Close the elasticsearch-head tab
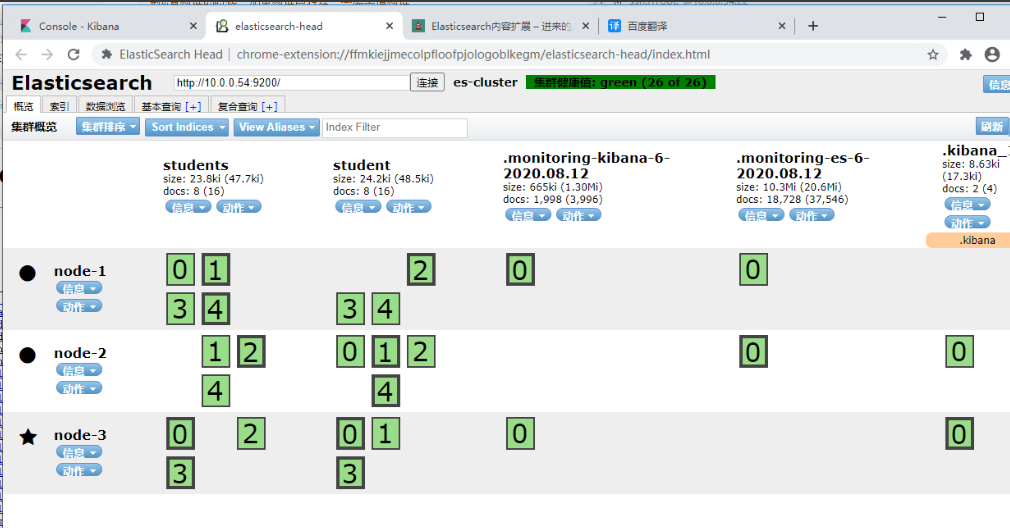The image size is (1010, 528). pos(390,26)
